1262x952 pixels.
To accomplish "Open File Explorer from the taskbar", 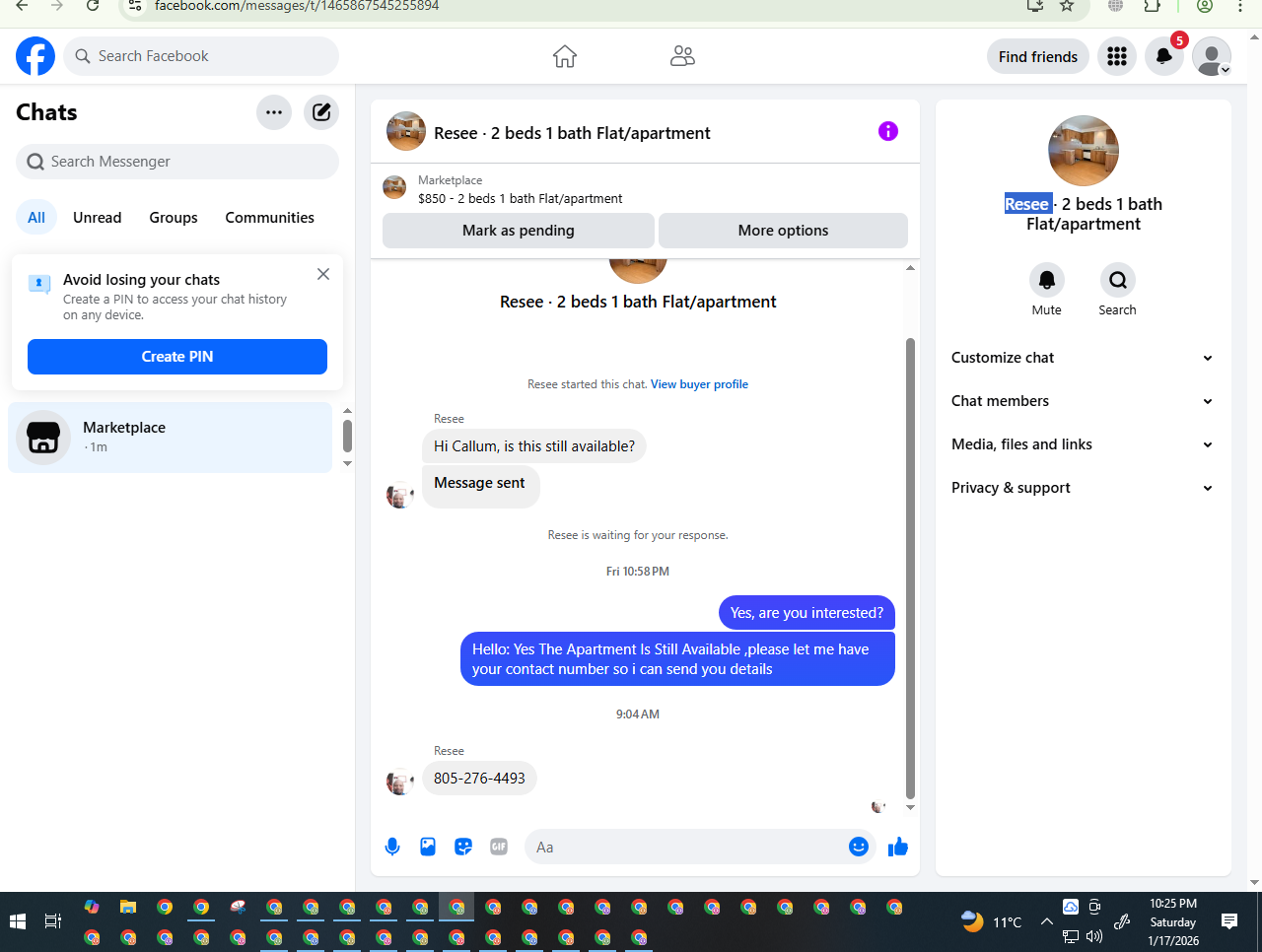I will pyautogui.click(x=128, y=907).
